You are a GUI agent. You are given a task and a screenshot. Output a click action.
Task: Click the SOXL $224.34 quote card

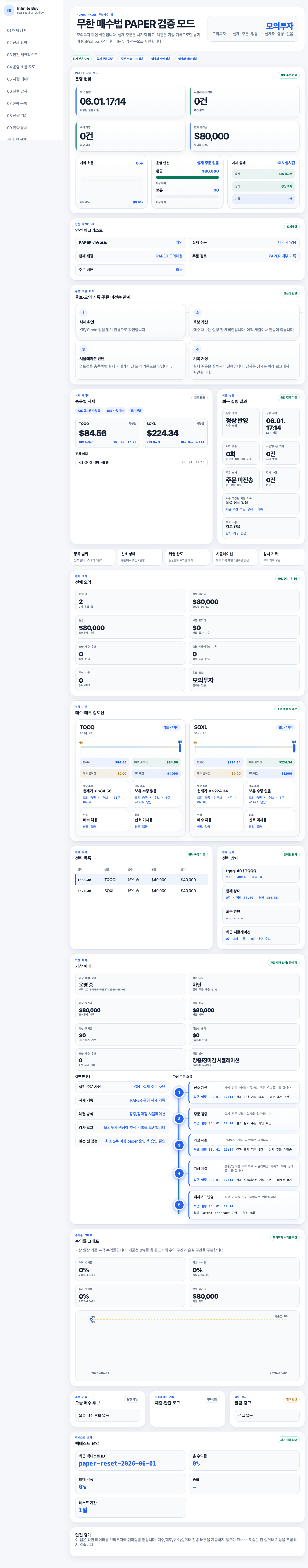coord(175,432)
